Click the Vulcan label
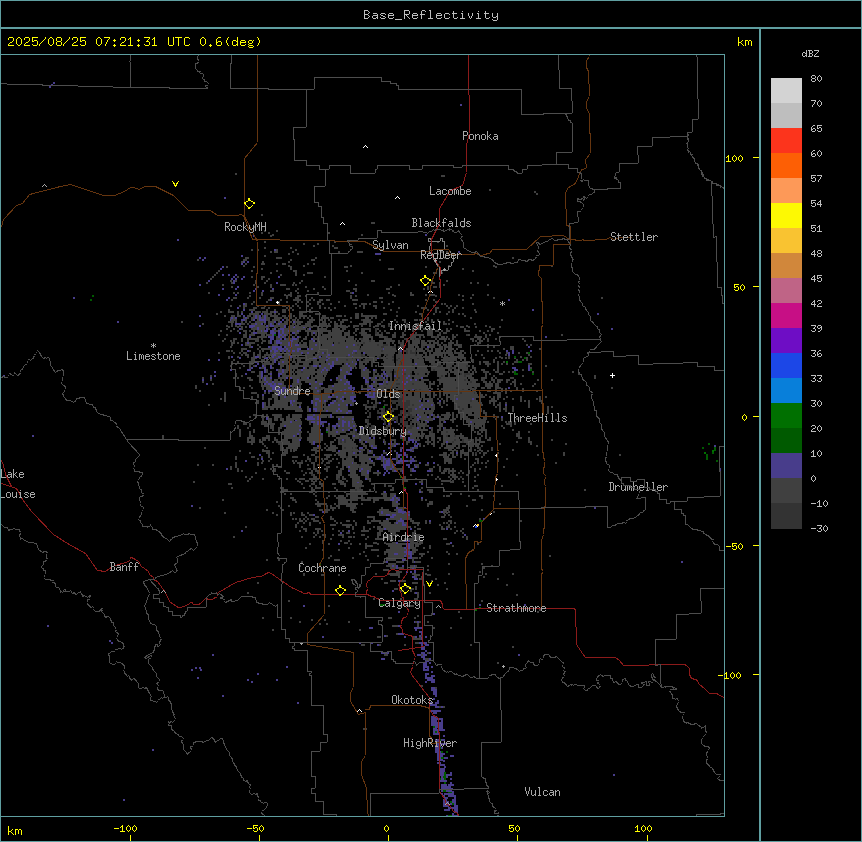The width and height of the screenshot is (862, 842). tap(543, 792)
